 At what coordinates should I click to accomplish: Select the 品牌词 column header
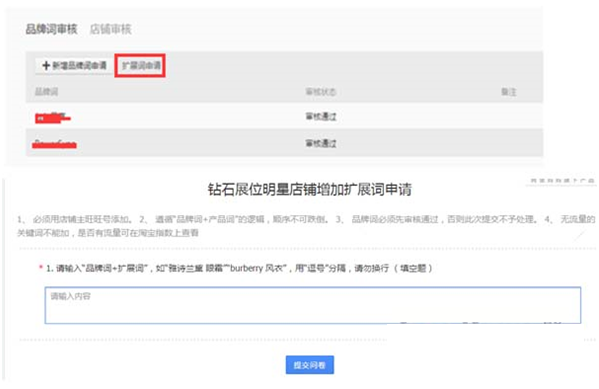(x=46, y=92)
